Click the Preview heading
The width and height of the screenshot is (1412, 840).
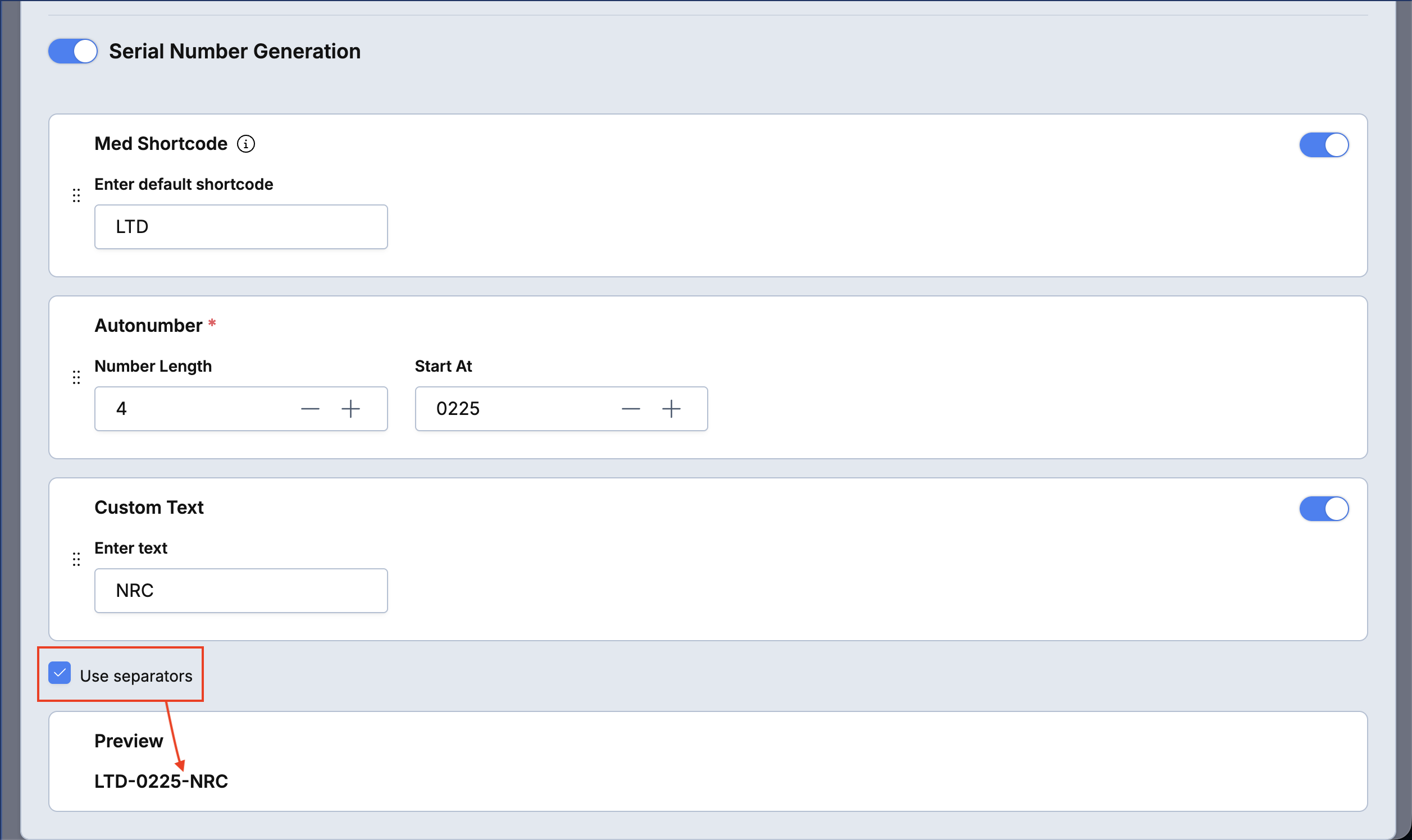point(129,741)
